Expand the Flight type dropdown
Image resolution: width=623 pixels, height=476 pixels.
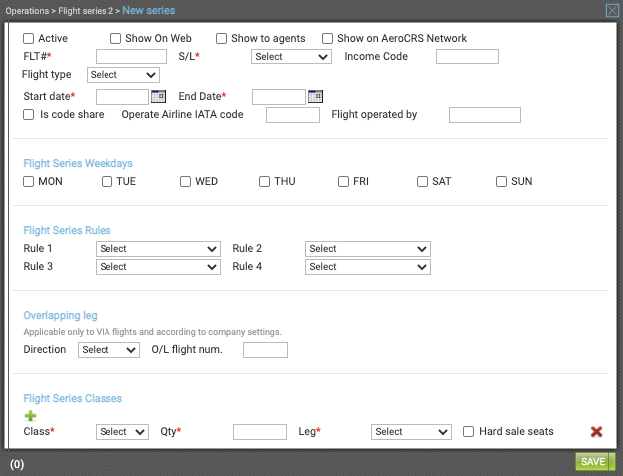coord(123,75)
